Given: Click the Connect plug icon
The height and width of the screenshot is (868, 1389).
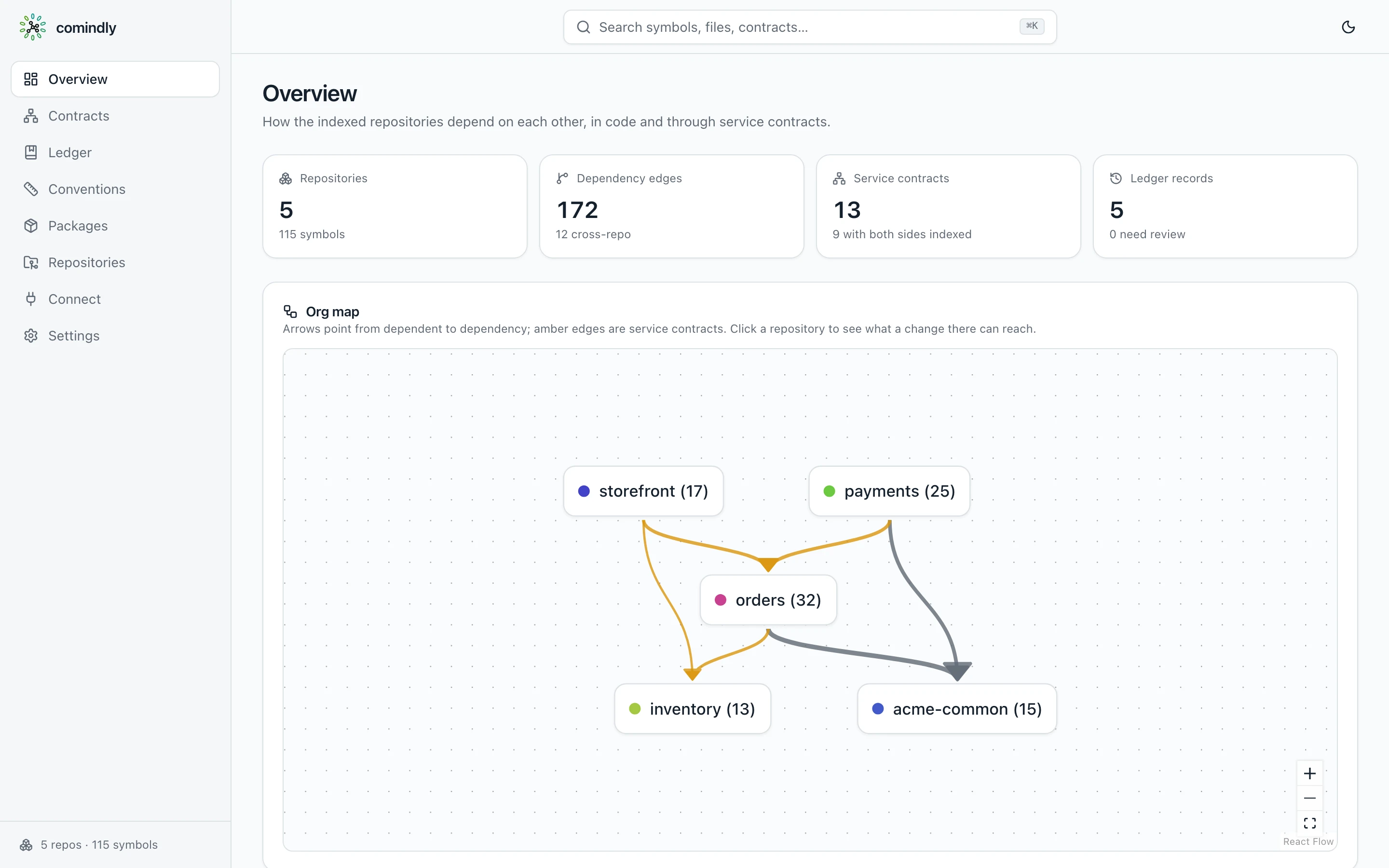Looking at the screenshot, I should (31, 299).
